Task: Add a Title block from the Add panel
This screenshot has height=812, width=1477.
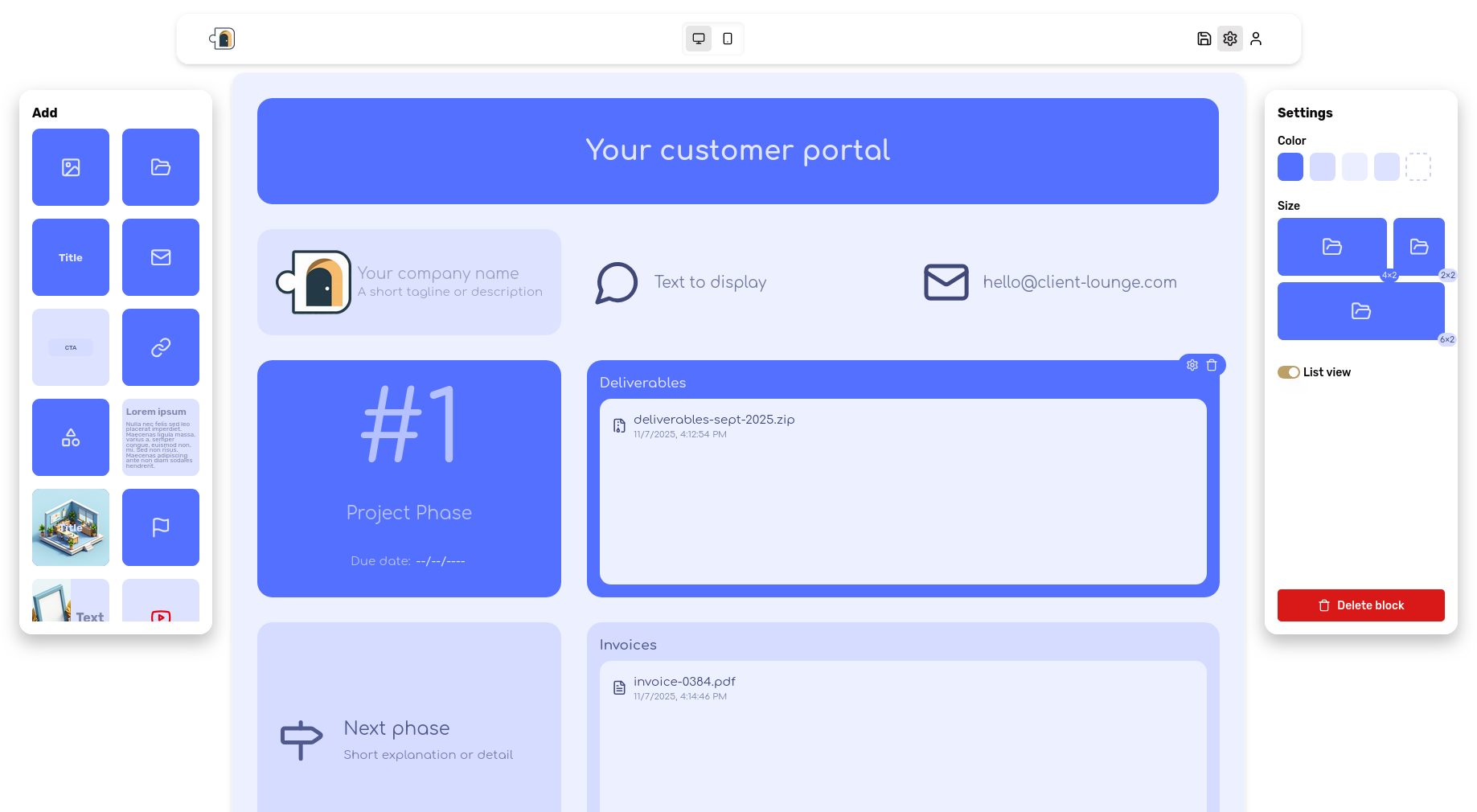Action: (x=71, y=257)
